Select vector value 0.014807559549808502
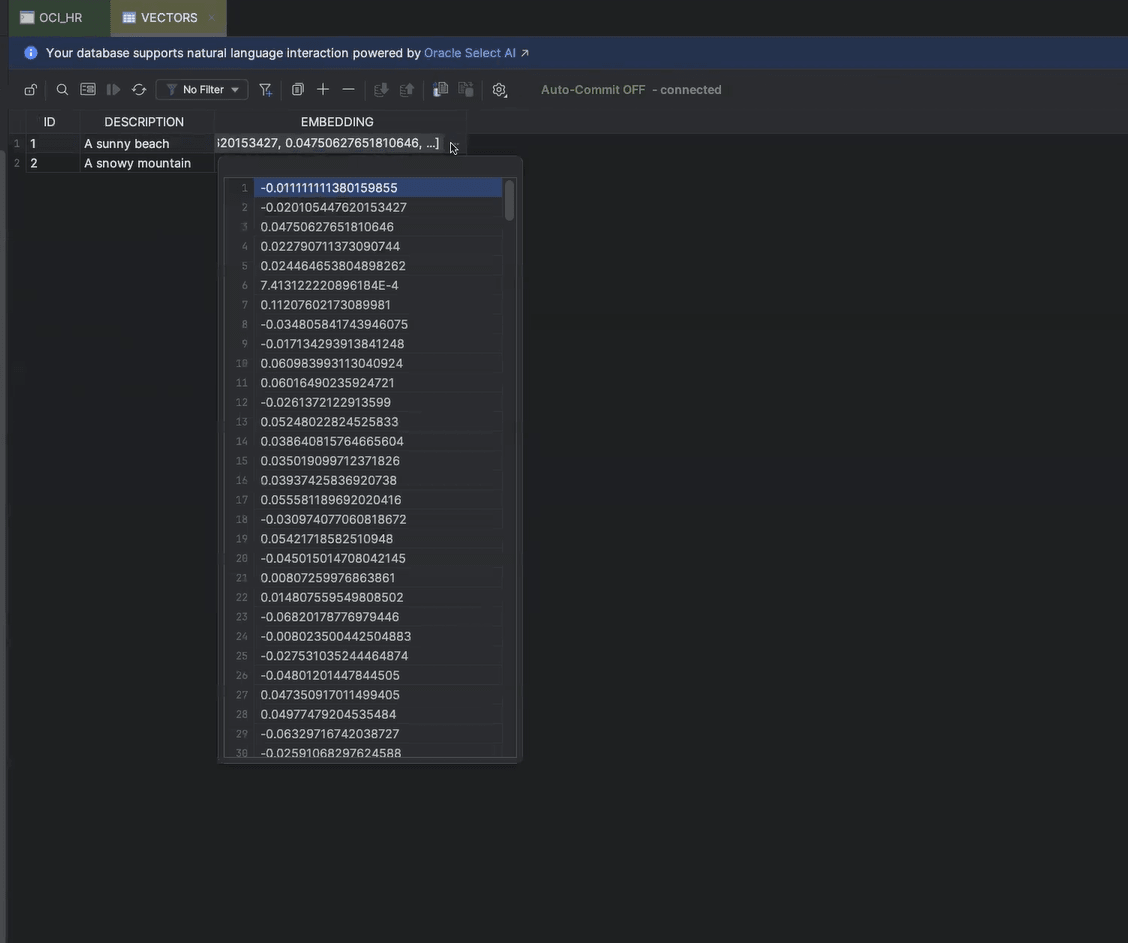 (x=377, y=597)
